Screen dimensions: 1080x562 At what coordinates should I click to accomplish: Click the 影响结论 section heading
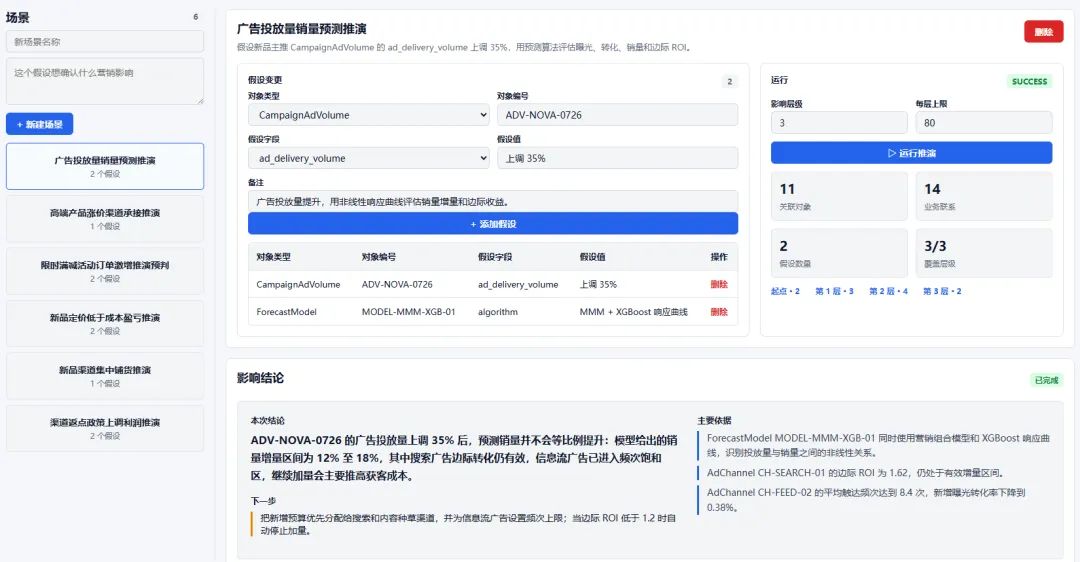[x=260, y=378]
